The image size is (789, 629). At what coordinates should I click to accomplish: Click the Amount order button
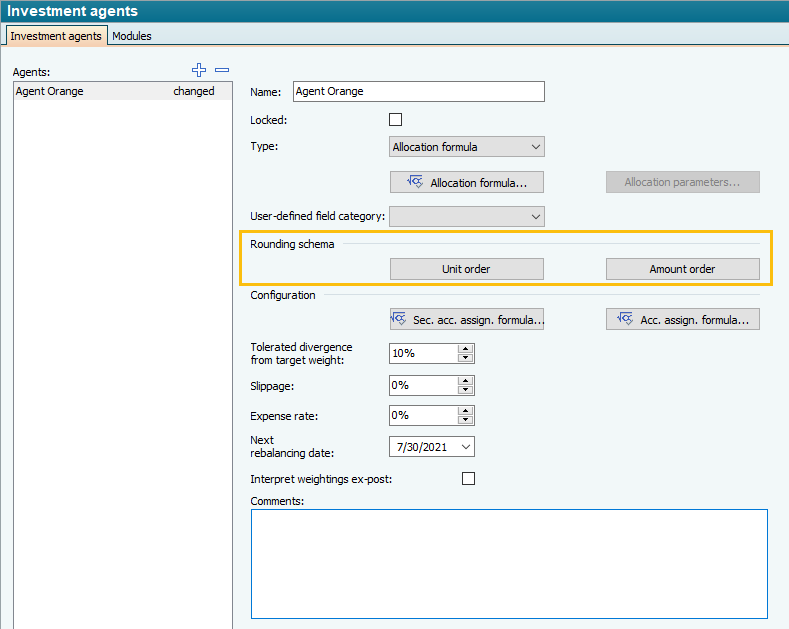point(683,269)
